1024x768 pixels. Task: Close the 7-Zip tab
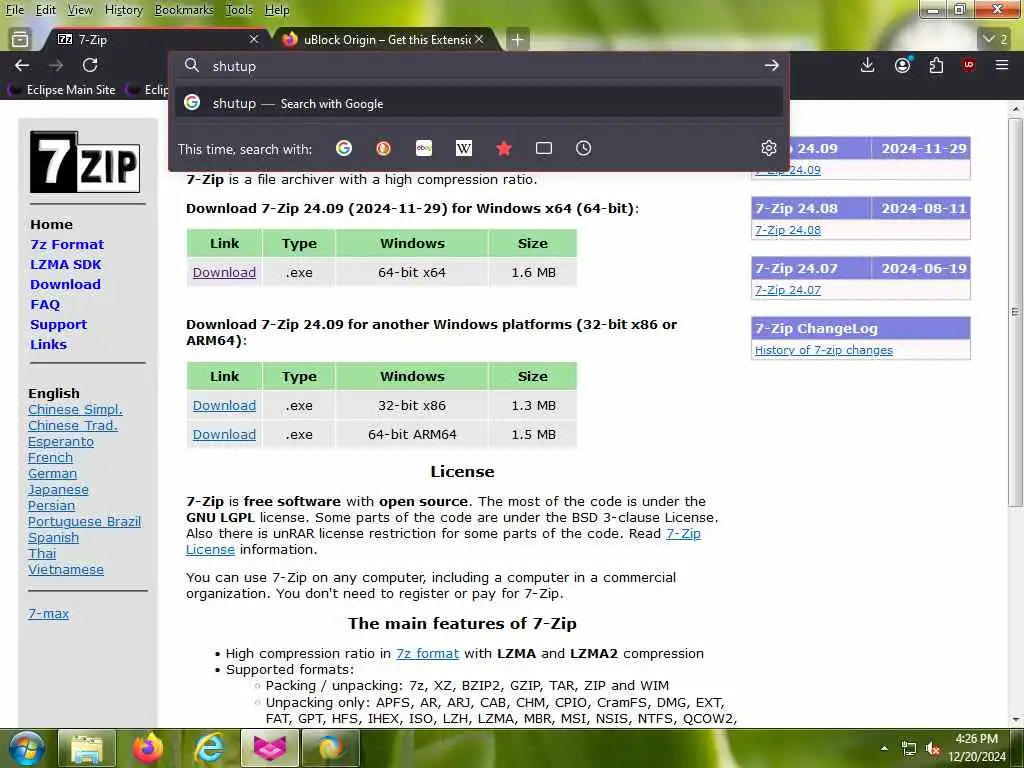click(254, 39)
